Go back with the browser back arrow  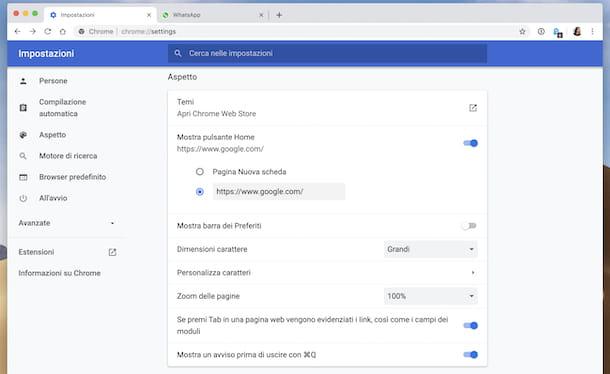(x=18, y=32)
